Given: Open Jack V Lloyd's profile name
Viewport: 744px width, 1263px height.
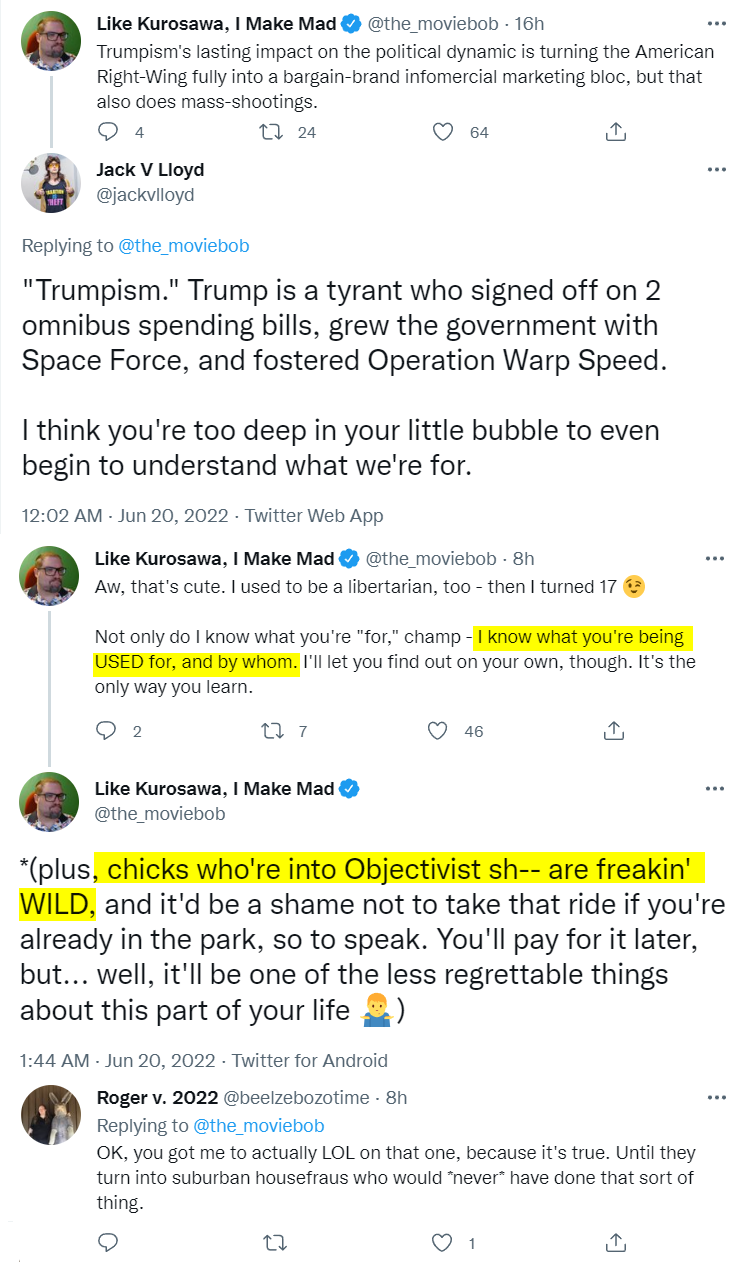Looking at the screenshot, I should 150,169.
